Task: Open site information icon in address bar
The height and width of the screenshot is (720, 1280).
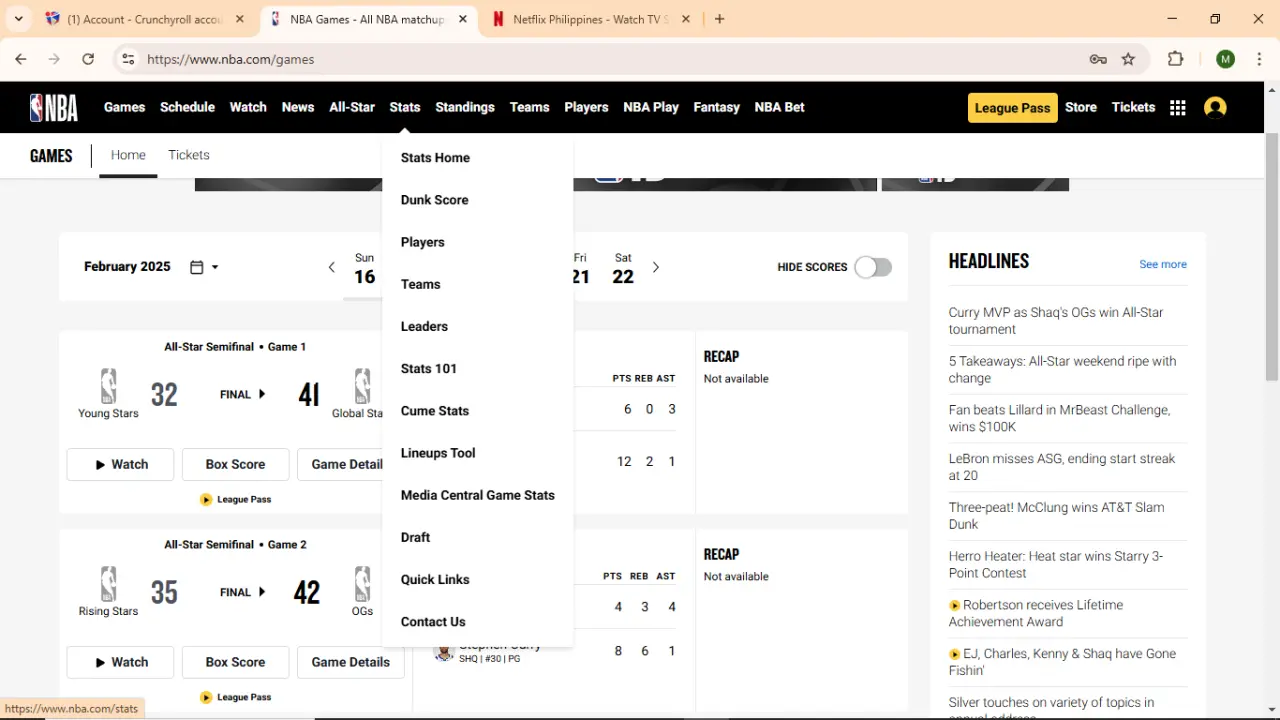Action: point(128,59)
